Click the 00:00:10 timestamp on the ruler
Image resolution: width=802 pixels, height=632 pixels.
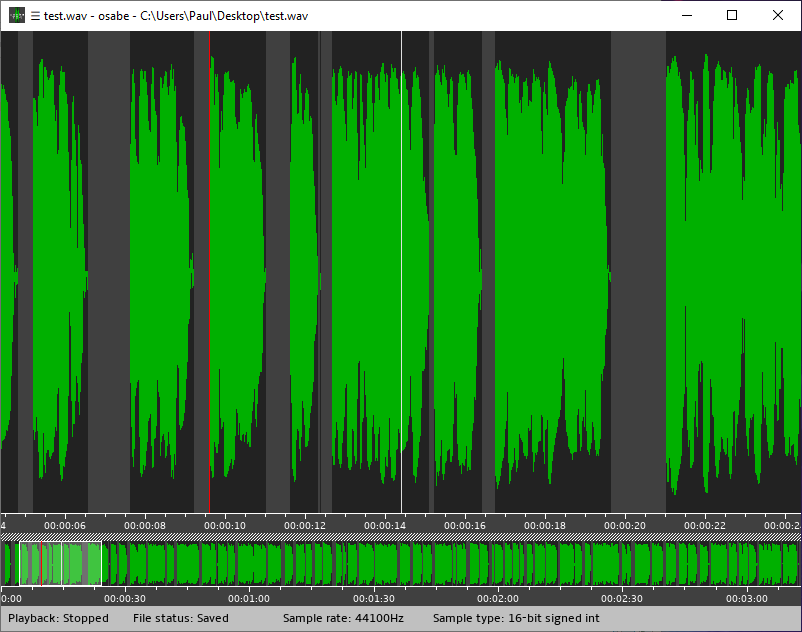point(225,526)
